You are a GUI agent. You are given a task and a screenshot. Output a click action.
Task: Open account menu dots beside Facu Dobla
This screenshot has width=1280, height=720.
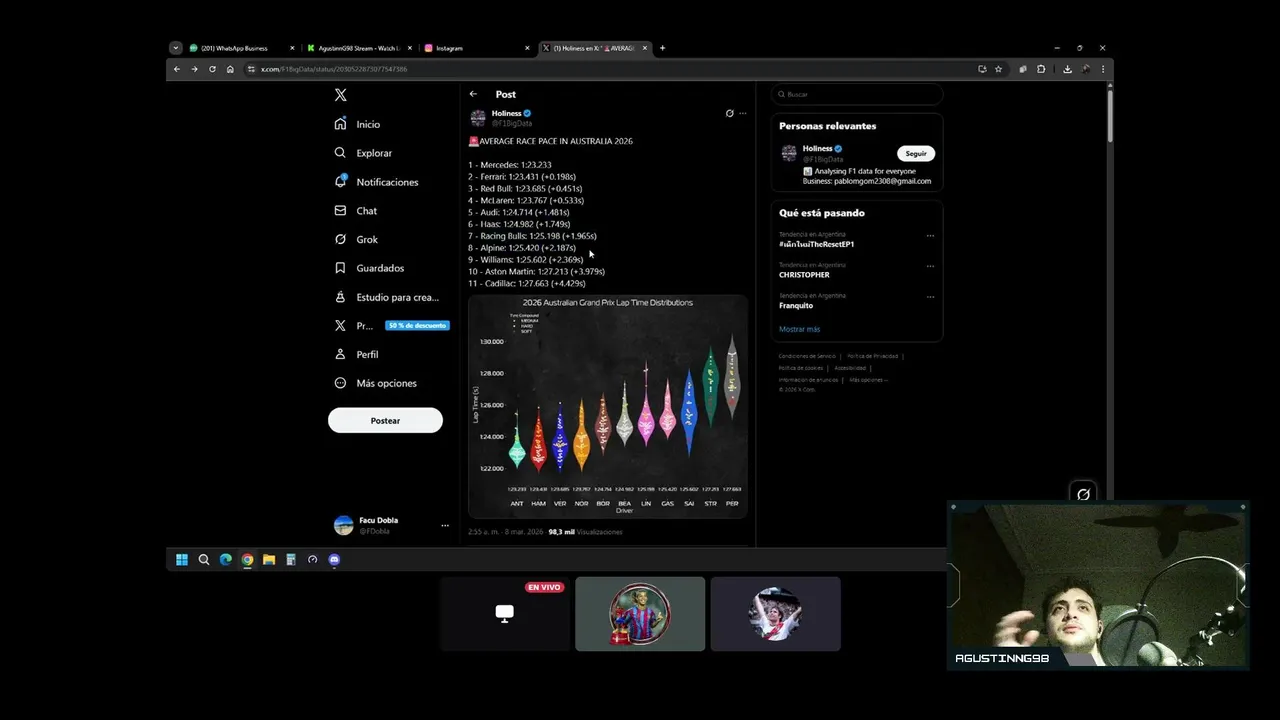(x=445, y=525)
